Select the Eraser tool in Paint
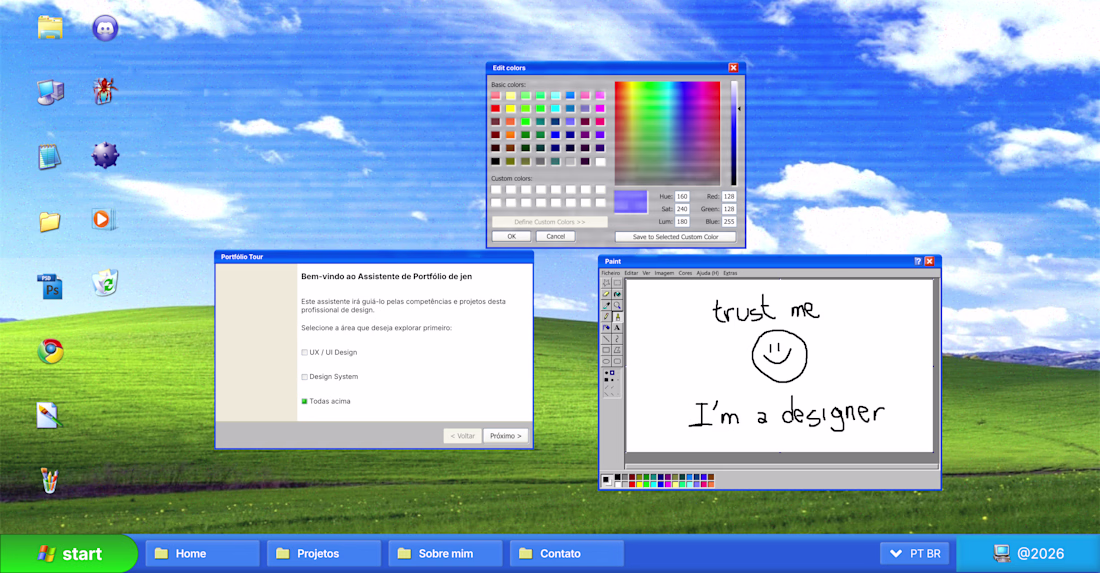Image resolution: width=1100 pixels, height=573 pixels. [x=606, y=294]
